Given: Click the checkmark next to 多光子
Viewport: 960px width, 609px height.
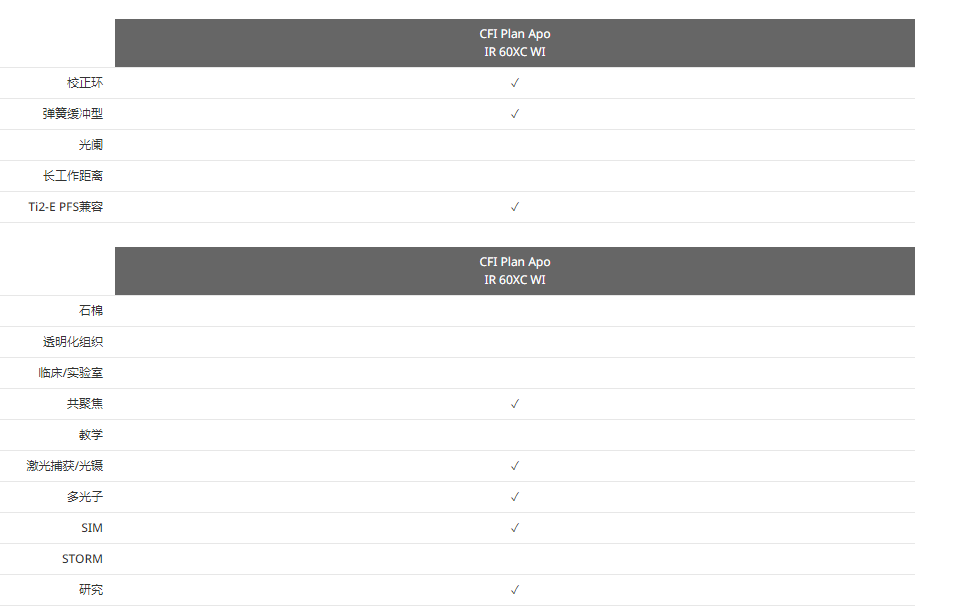Looking at the screenshot, I should 515,497.
